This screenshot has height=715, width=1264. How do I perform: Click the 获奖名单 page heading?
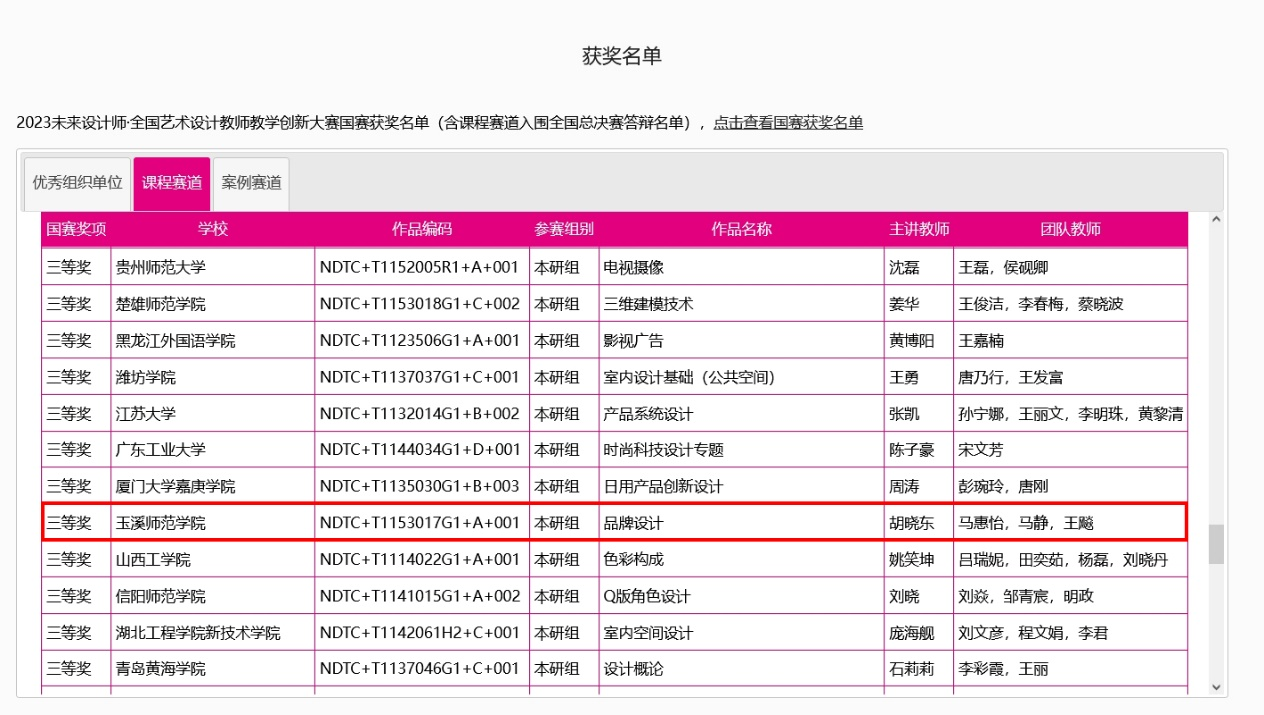click(x=621, y=56)
